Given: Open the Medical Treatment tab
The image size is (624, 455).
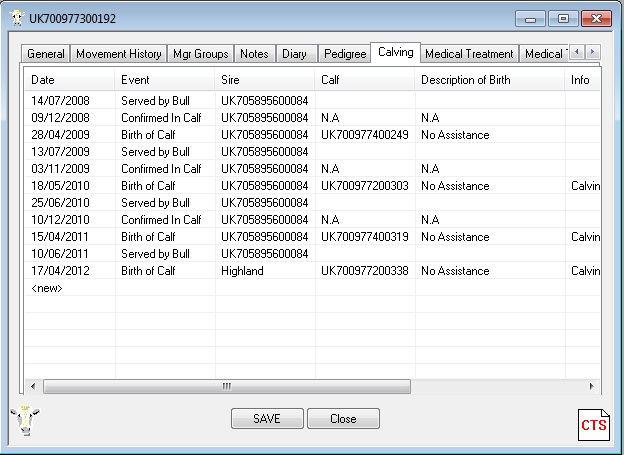Looking at the screenshot, I should 469,54.
